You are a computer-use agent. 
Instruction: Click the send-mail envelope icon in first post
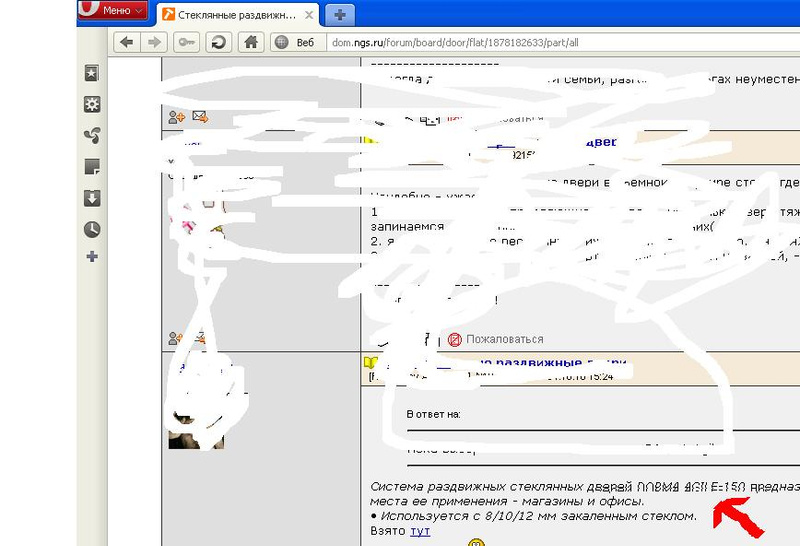click(x=200, y=117)
